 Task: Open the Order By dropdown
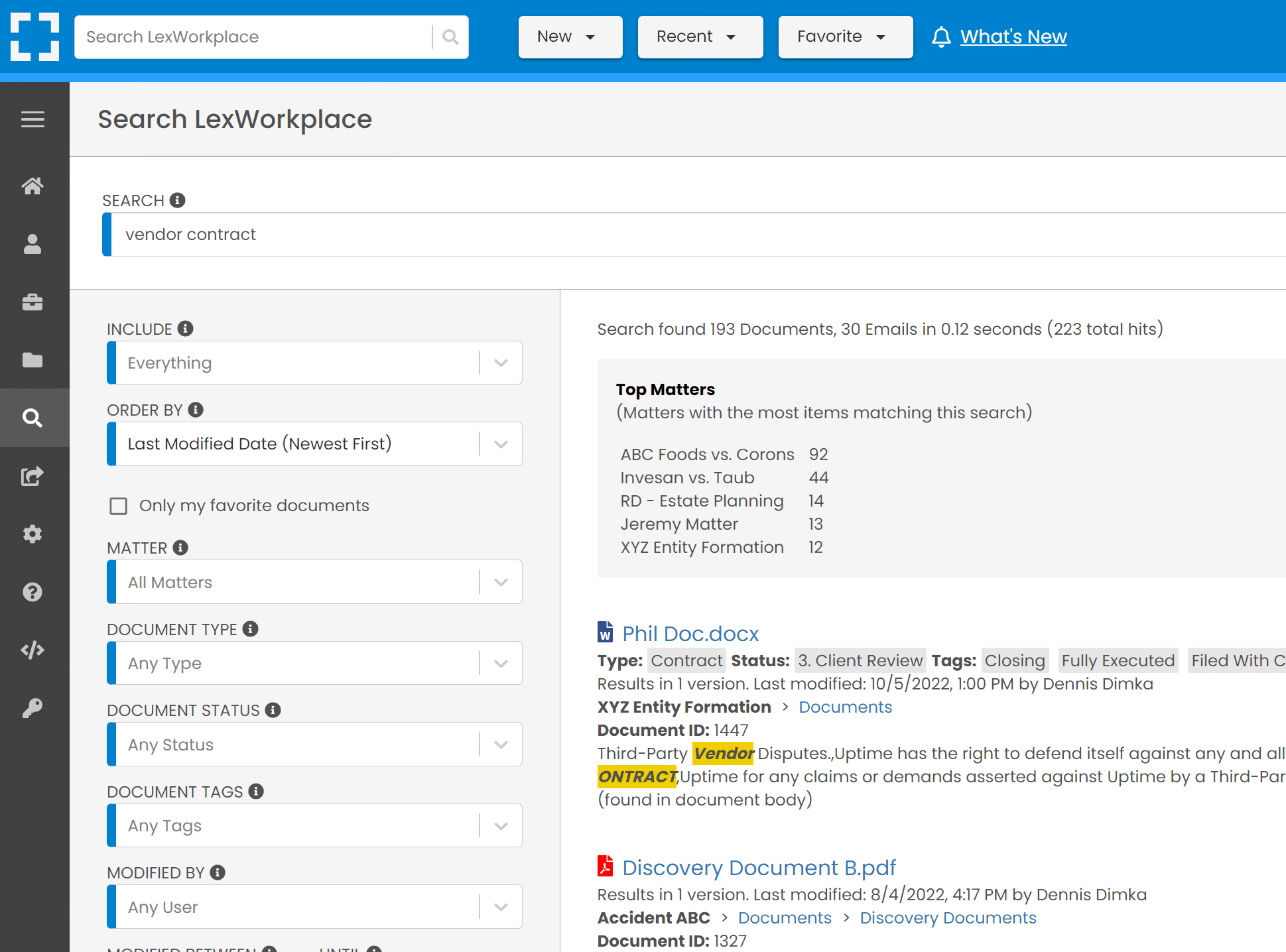[314, 444]
